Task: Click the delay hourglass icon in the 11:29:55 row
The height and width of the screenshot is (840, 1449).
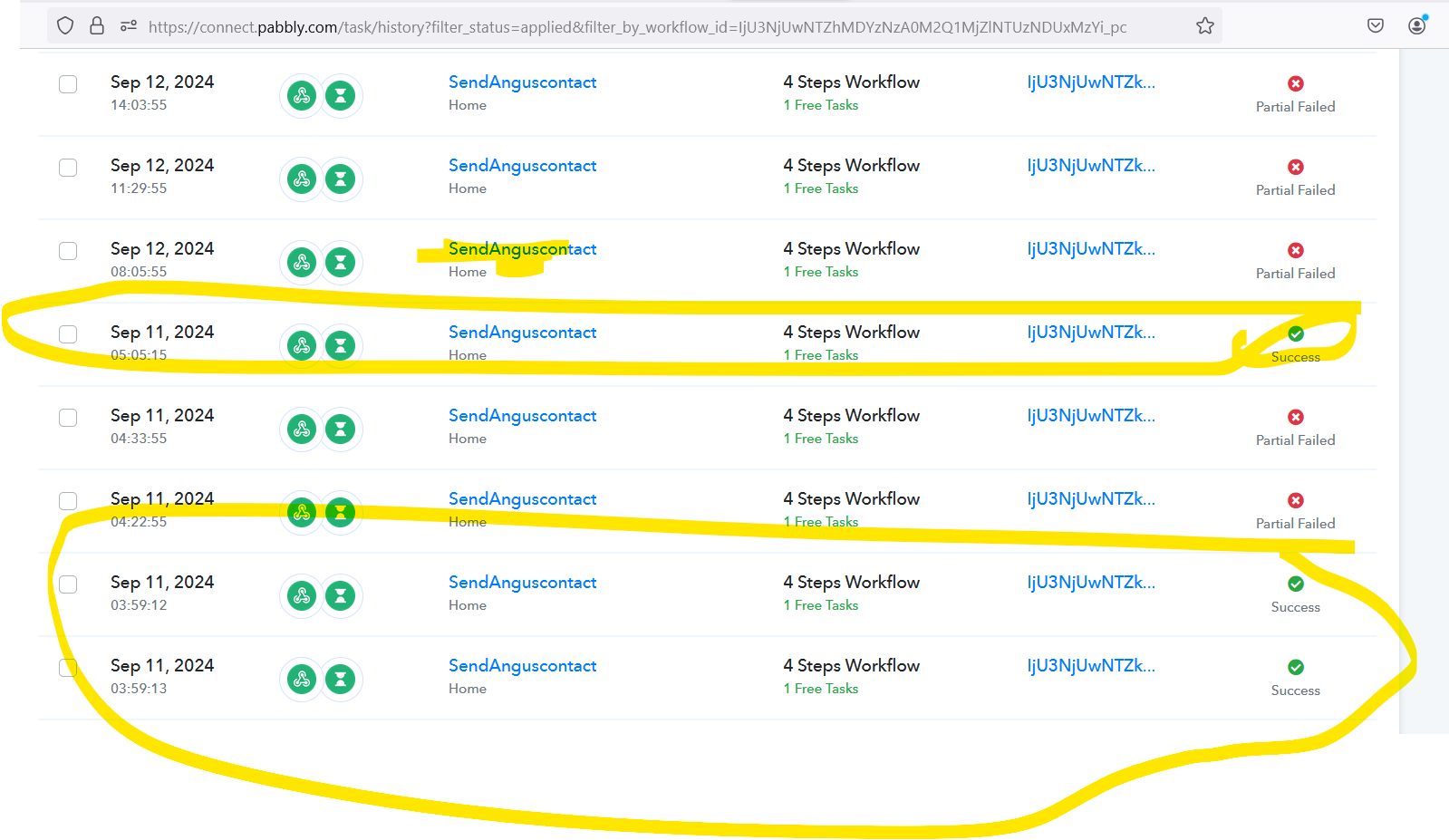Action: click(x=341, y=179)
